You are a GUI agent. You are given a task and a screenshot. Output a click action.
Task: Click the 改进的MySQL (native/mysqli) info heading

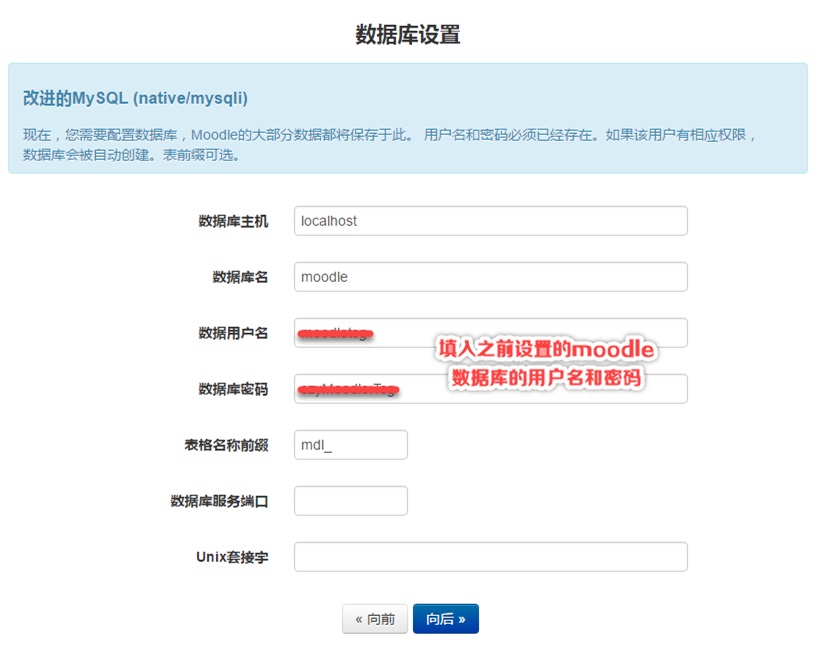135,99
